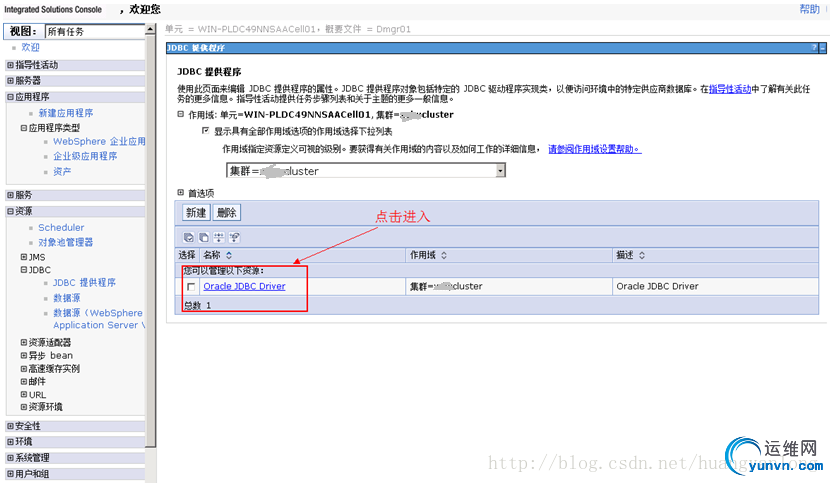Open the 企业级应用程序 navigation link
This screenshot has height=483, width=830.
85,156
